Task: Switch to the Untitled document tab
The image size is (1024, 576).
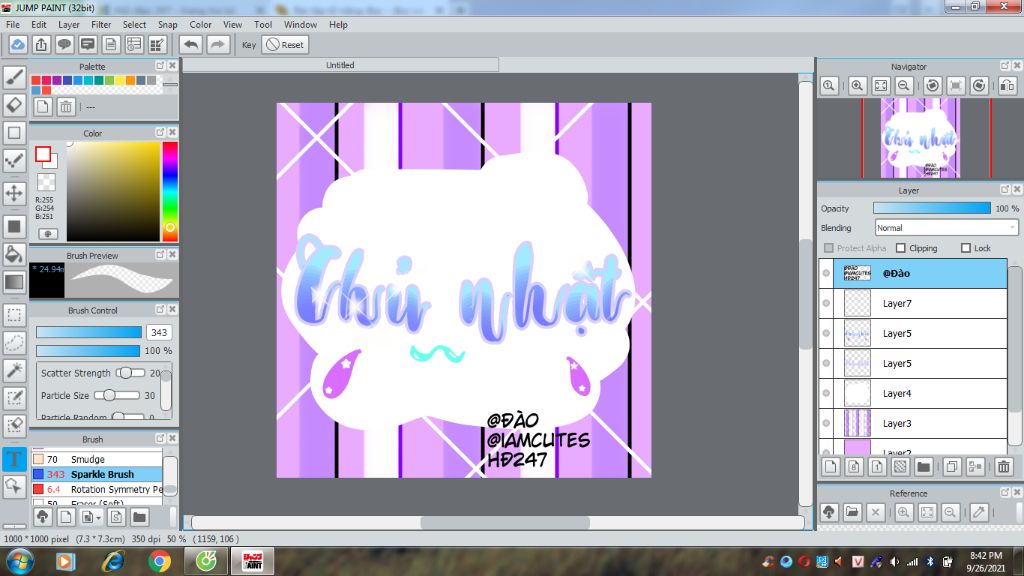Action: [340, 65]
